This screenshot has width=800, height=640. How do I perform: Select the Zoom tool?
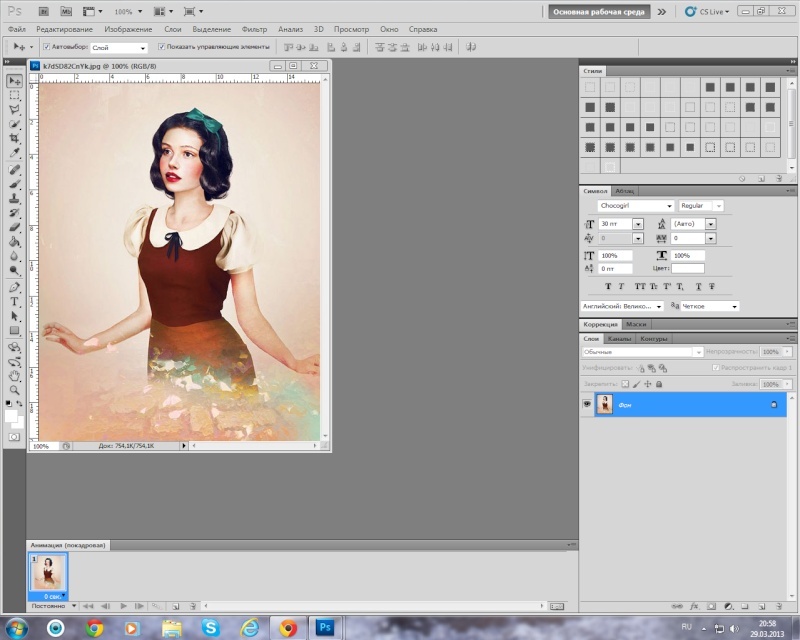tap(14, 390)
